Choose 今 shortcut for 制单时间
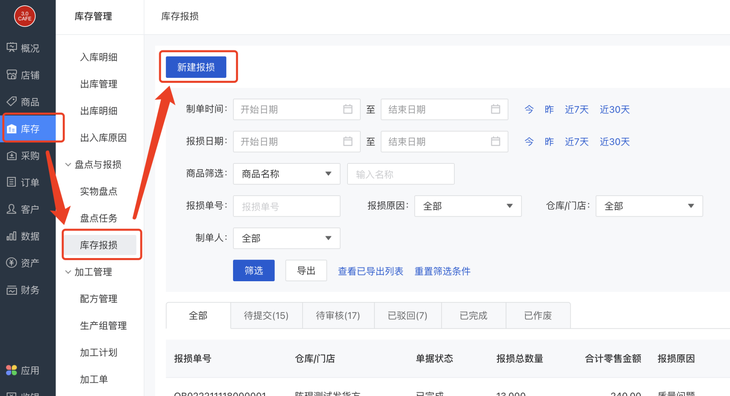This screenshot has width=730, height=396. coord(529,109)
